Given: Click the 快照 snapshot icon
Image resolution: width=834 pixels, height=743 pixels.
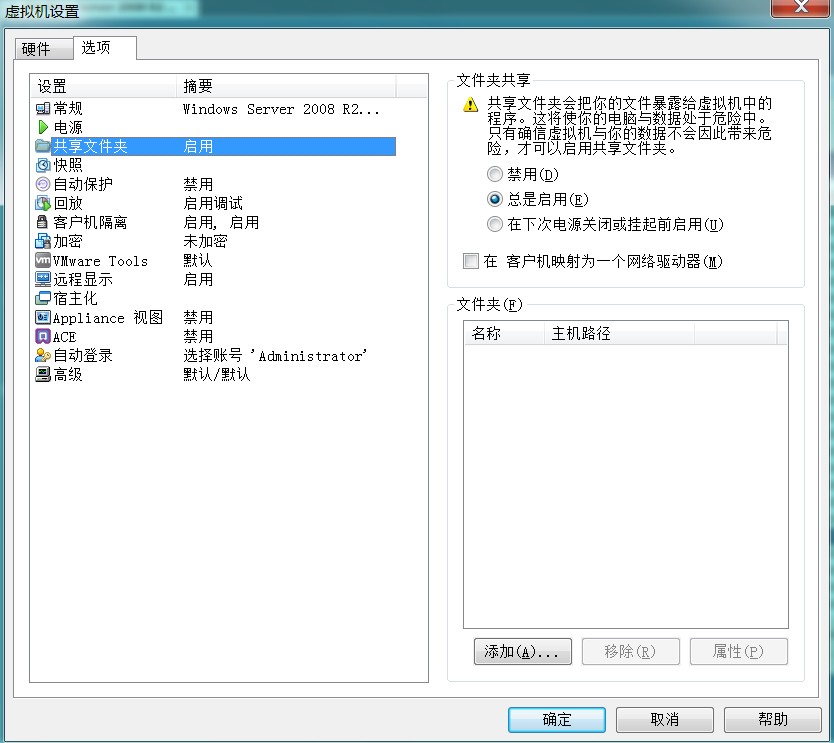Looking at the screenshot, I should pos(43,165).
